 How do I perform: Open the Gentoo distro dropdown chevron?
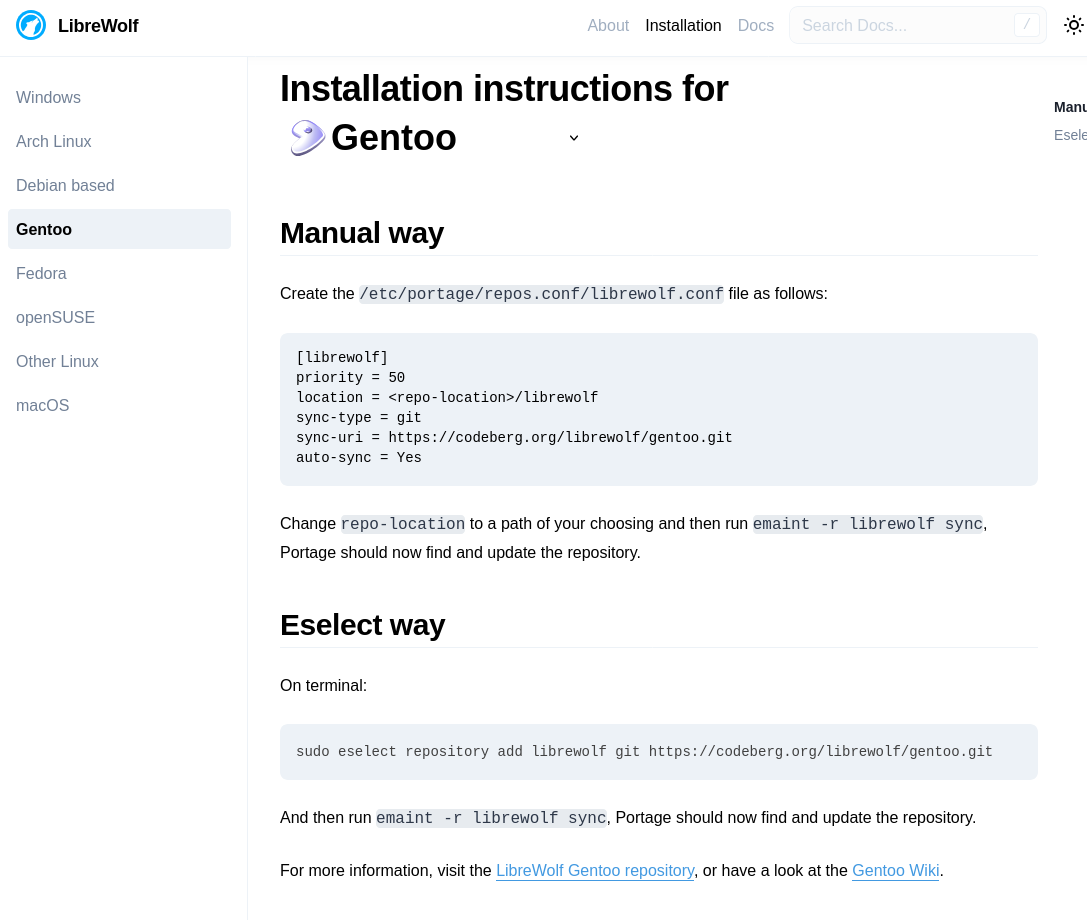point(573,138)
